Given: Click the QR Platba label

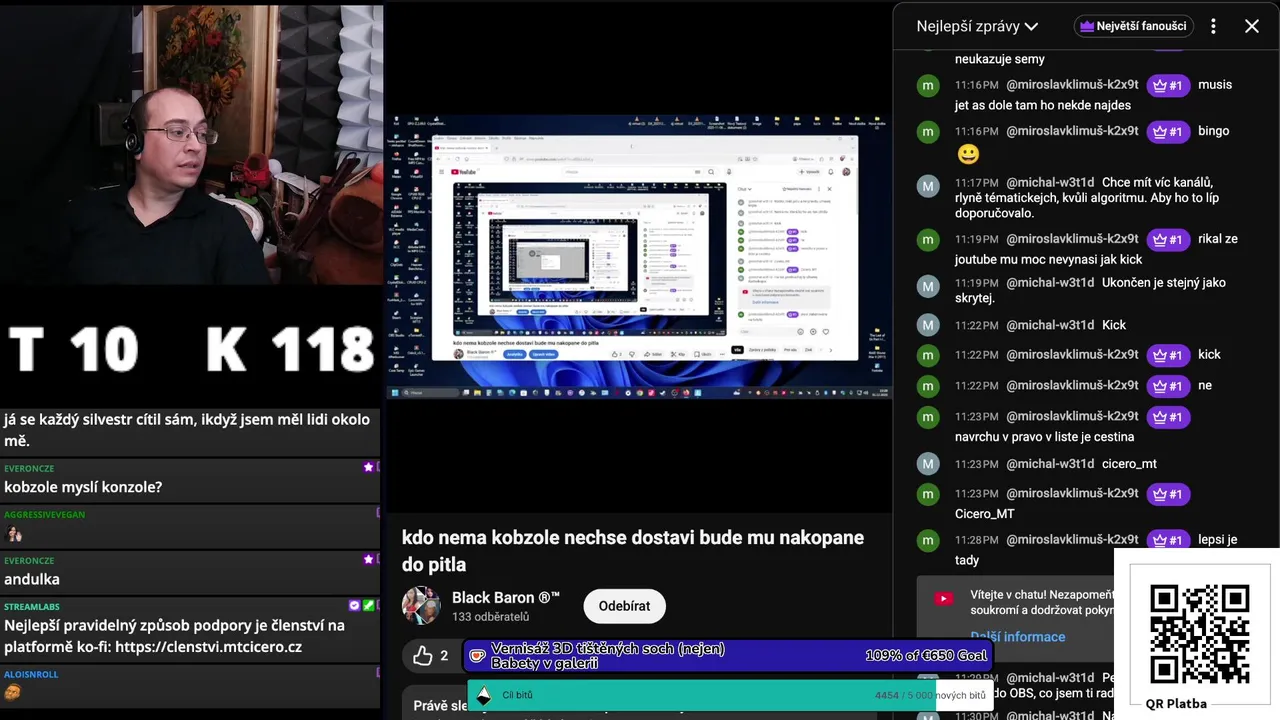Looking at the screenshot, I should pyautogui.click(x=1176, y=704).
